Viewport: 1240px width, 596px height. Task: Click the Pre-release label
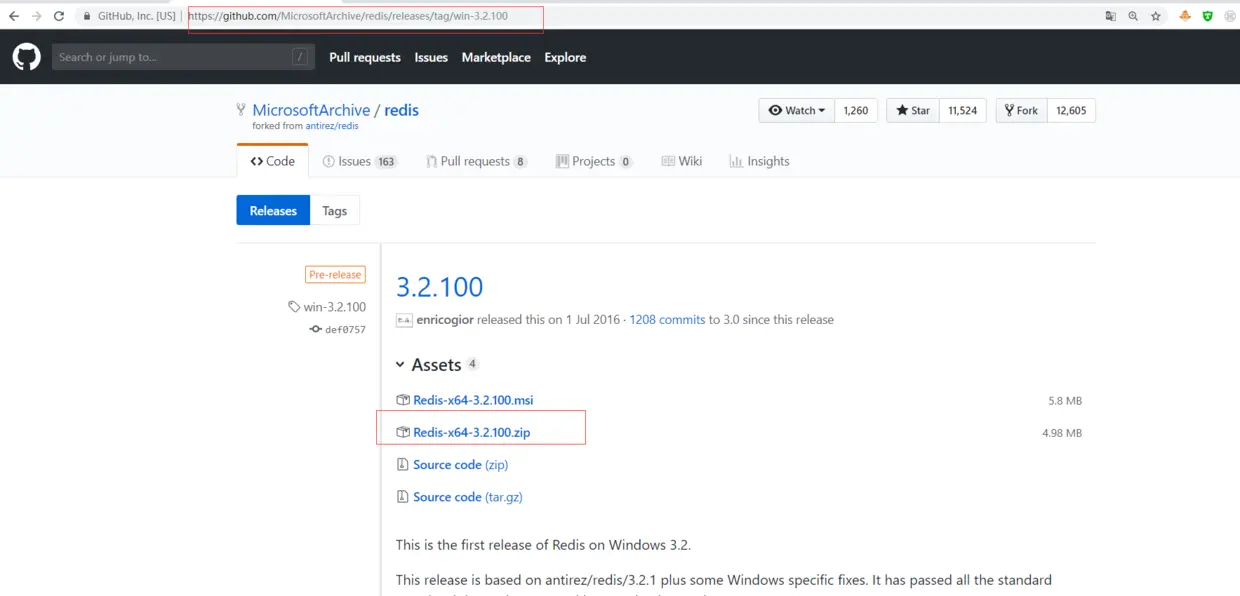click(x=336, y=274)
